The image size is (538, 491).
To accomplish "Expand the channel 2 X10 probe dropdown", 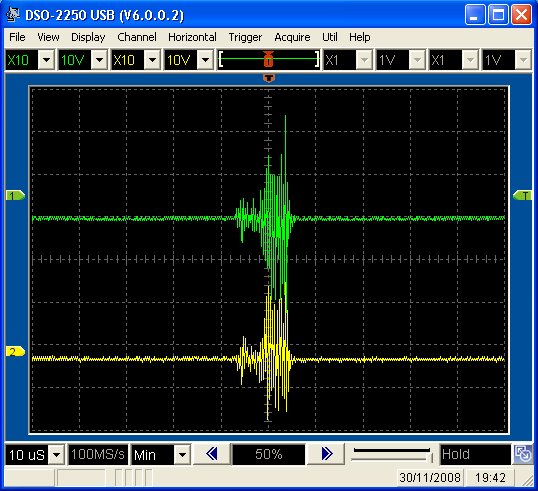I will click(x=152, y=60).
